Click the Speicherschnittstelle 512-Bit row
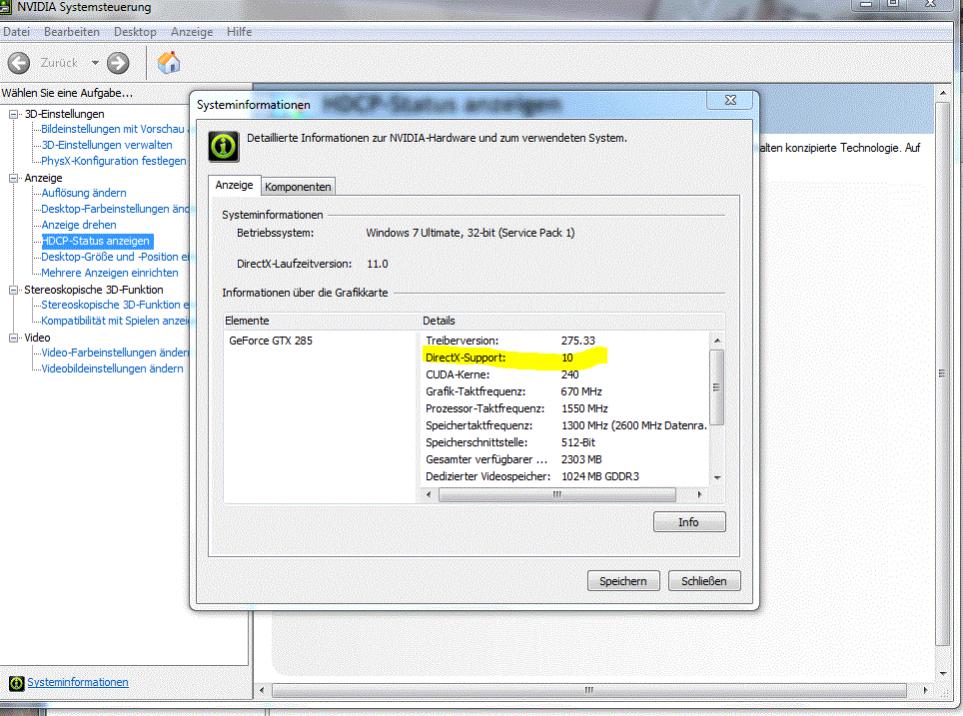The width and height of the screenshot is (963, 716). point(565,443)
